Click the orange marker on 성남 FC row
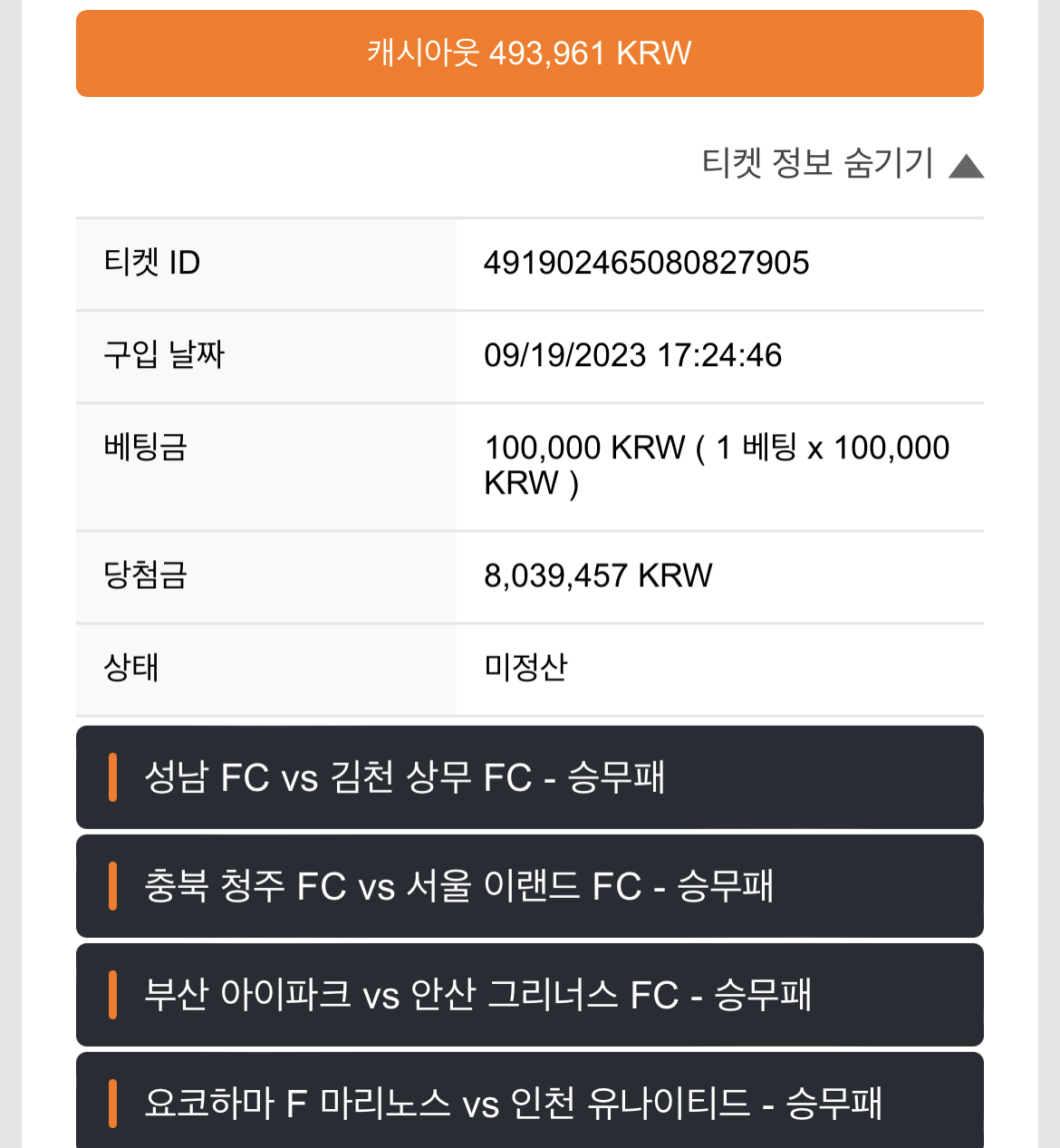Viewport: 1060px width, 1148px height. pyautogui.click(x=112, y=777)
